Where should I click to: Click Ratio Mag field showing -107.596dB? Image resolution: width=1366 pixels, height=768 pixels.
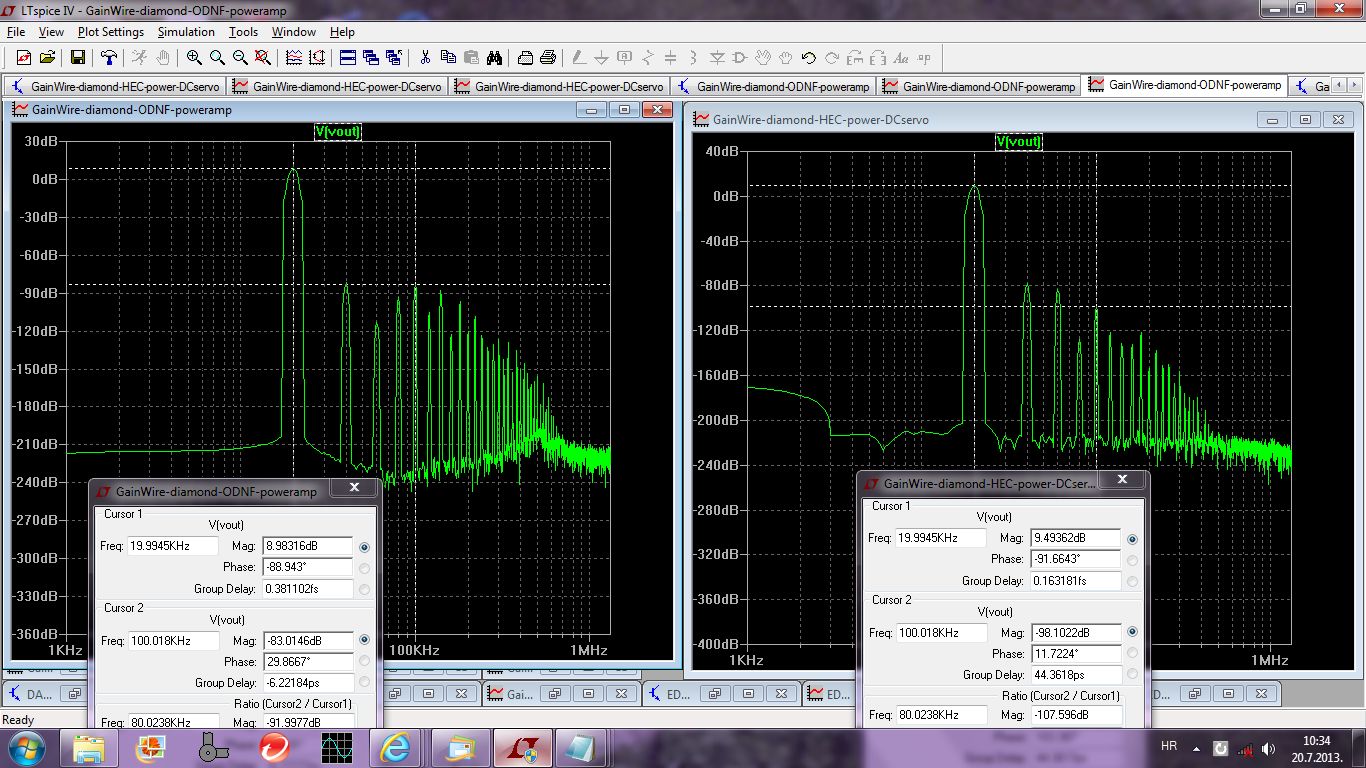1075,715
